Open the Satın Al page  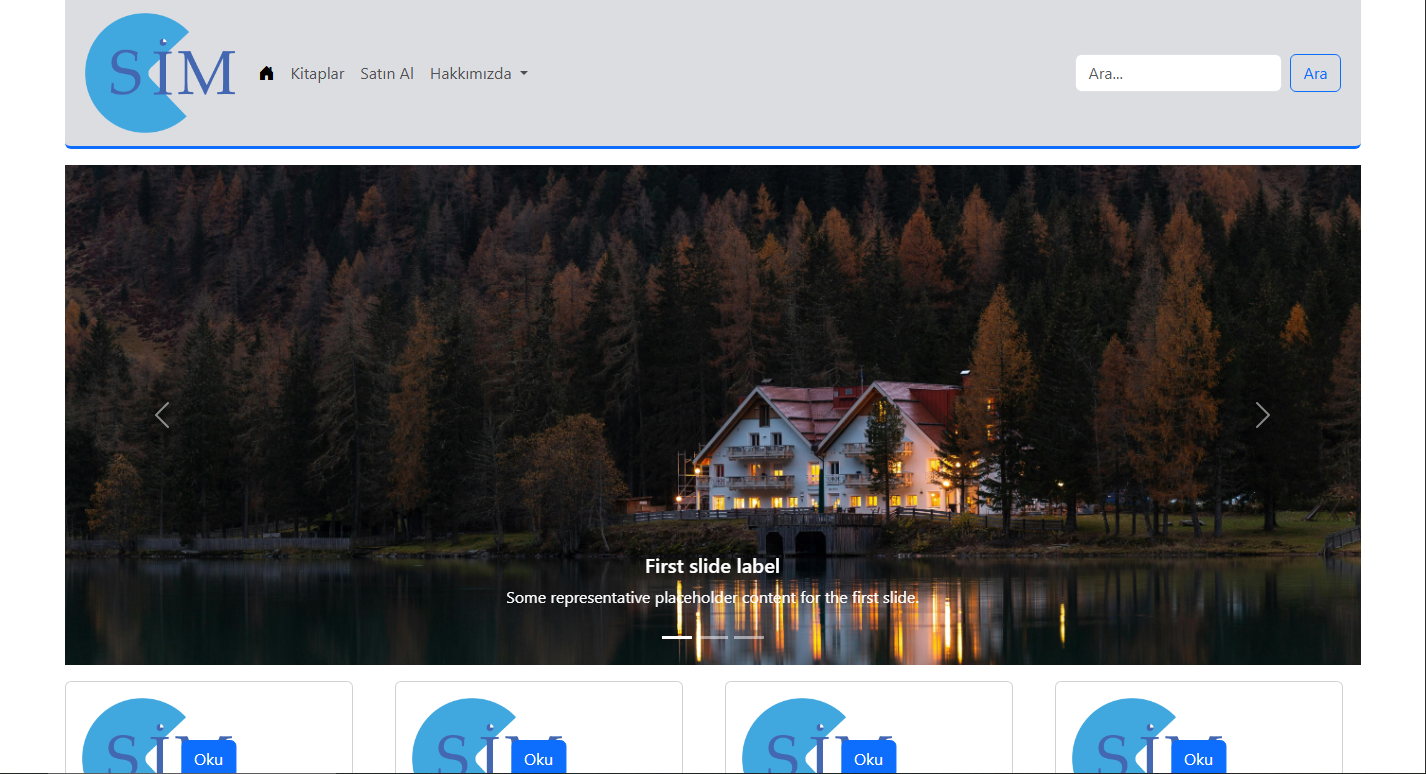387,73
